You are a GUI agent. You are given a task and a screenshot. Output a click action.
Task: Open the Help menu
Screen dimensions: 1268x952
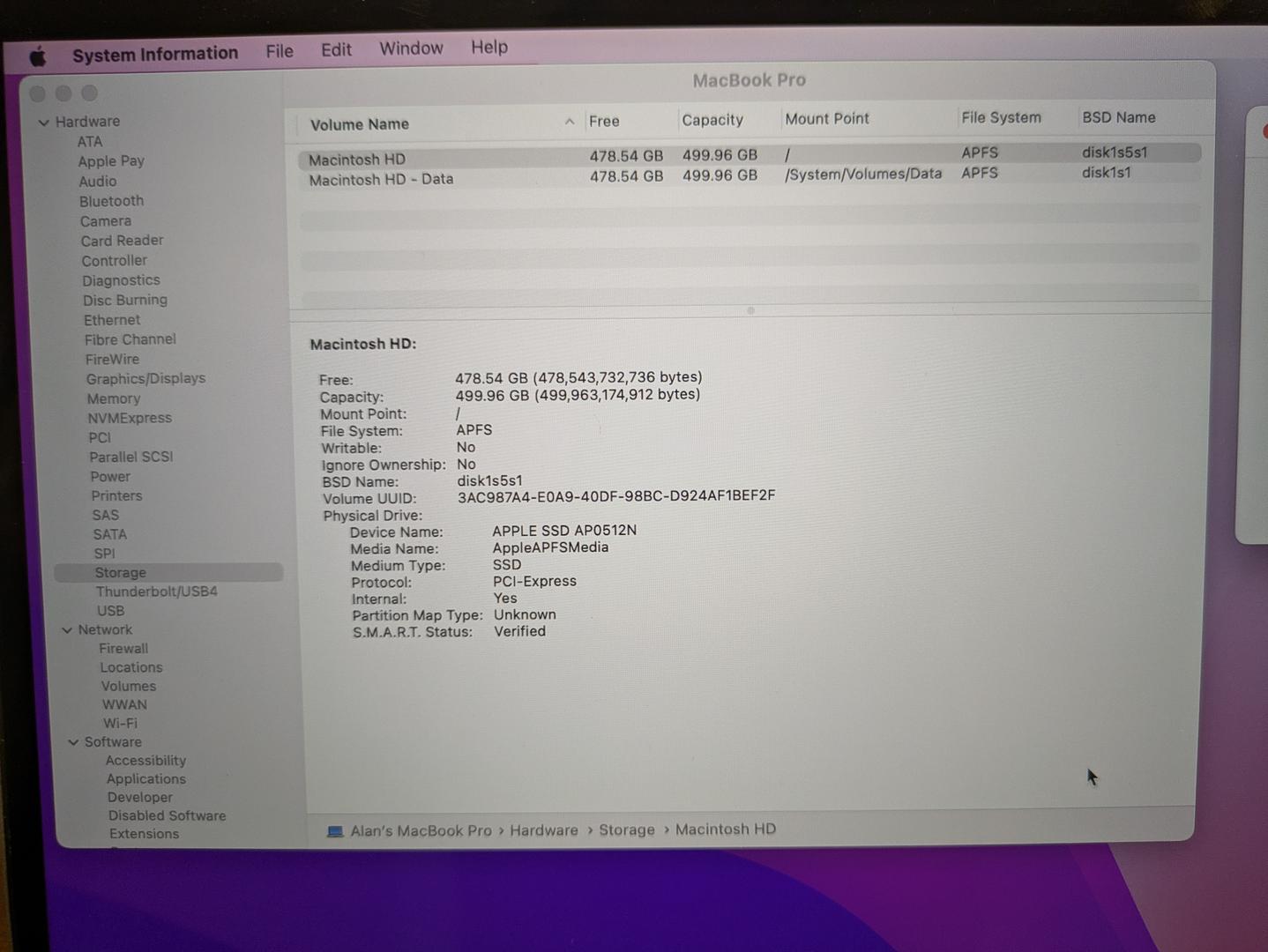489,48
